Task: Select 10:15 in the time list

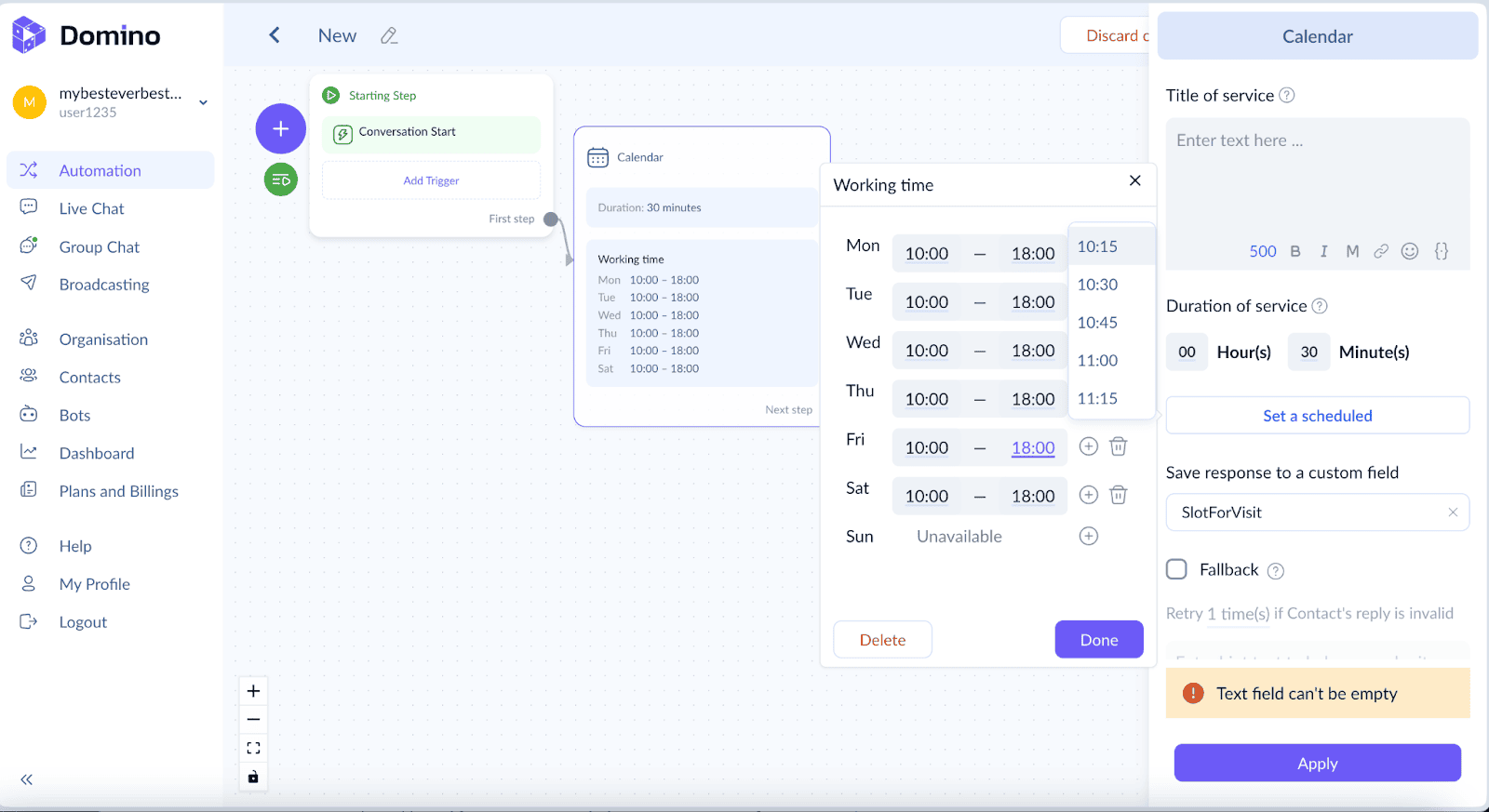Action: (1111, 246)
